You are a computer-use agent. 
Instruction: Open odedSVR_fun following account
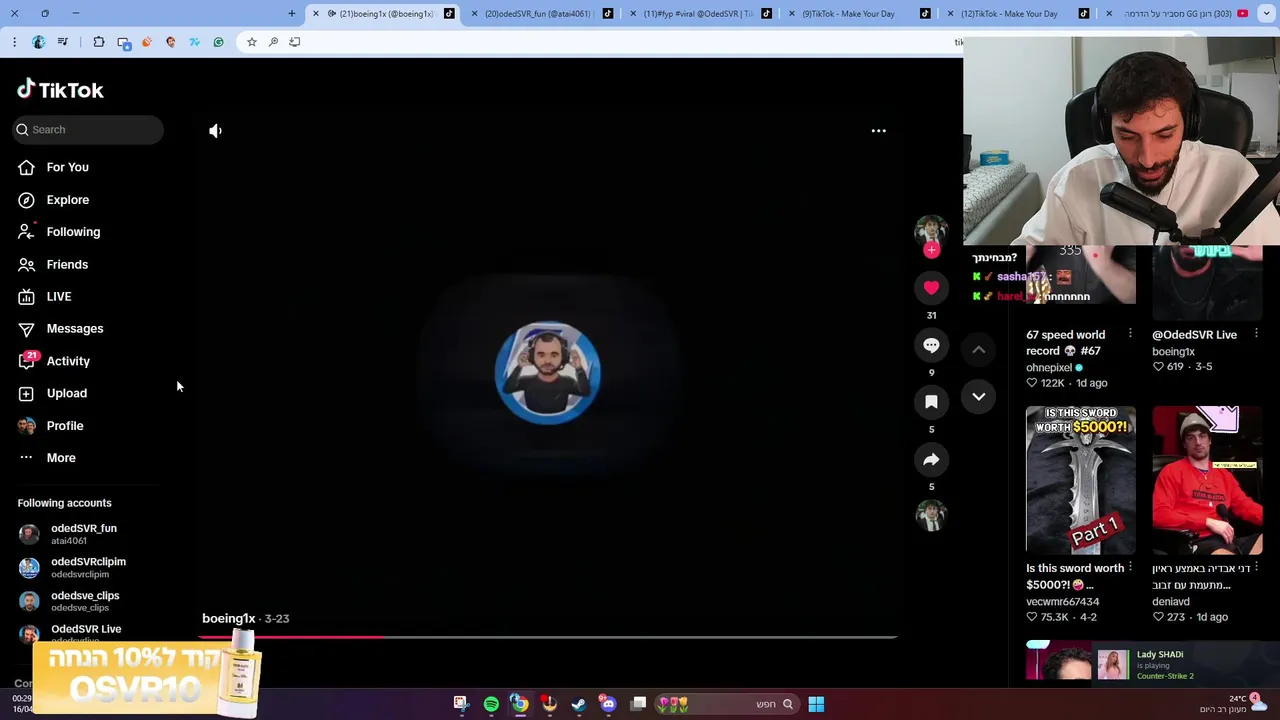(84, 534)
